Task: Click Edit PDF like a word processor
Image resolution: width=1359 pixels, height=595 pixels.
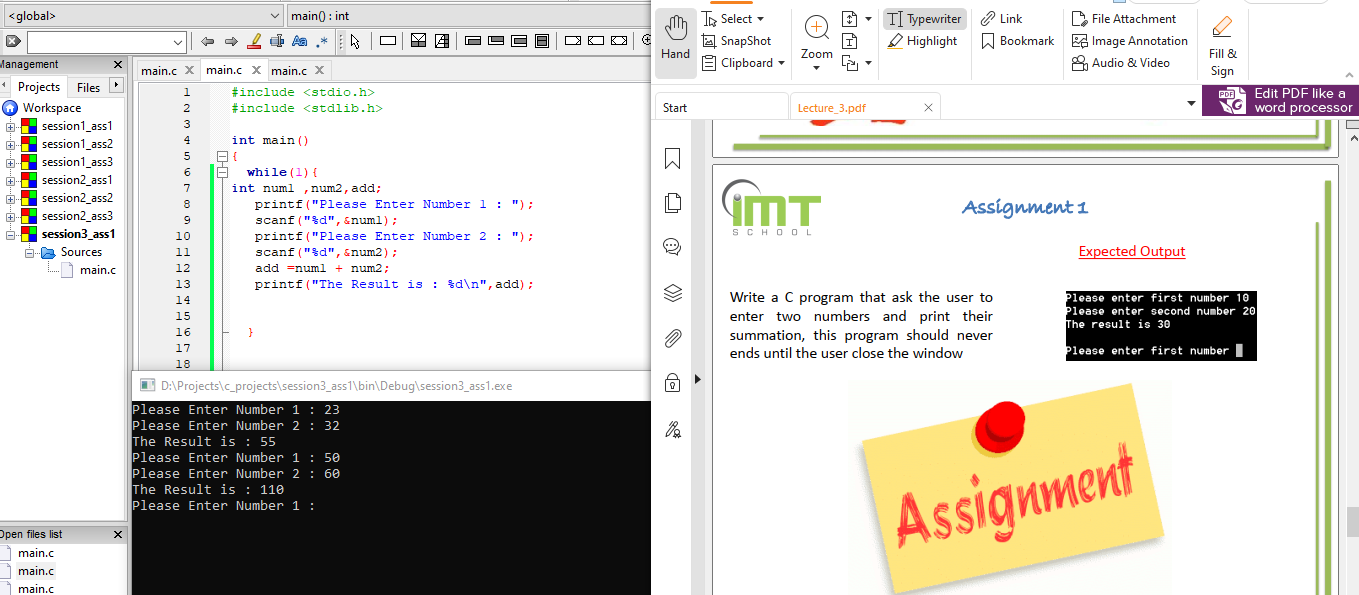Action: point(1280,100)
